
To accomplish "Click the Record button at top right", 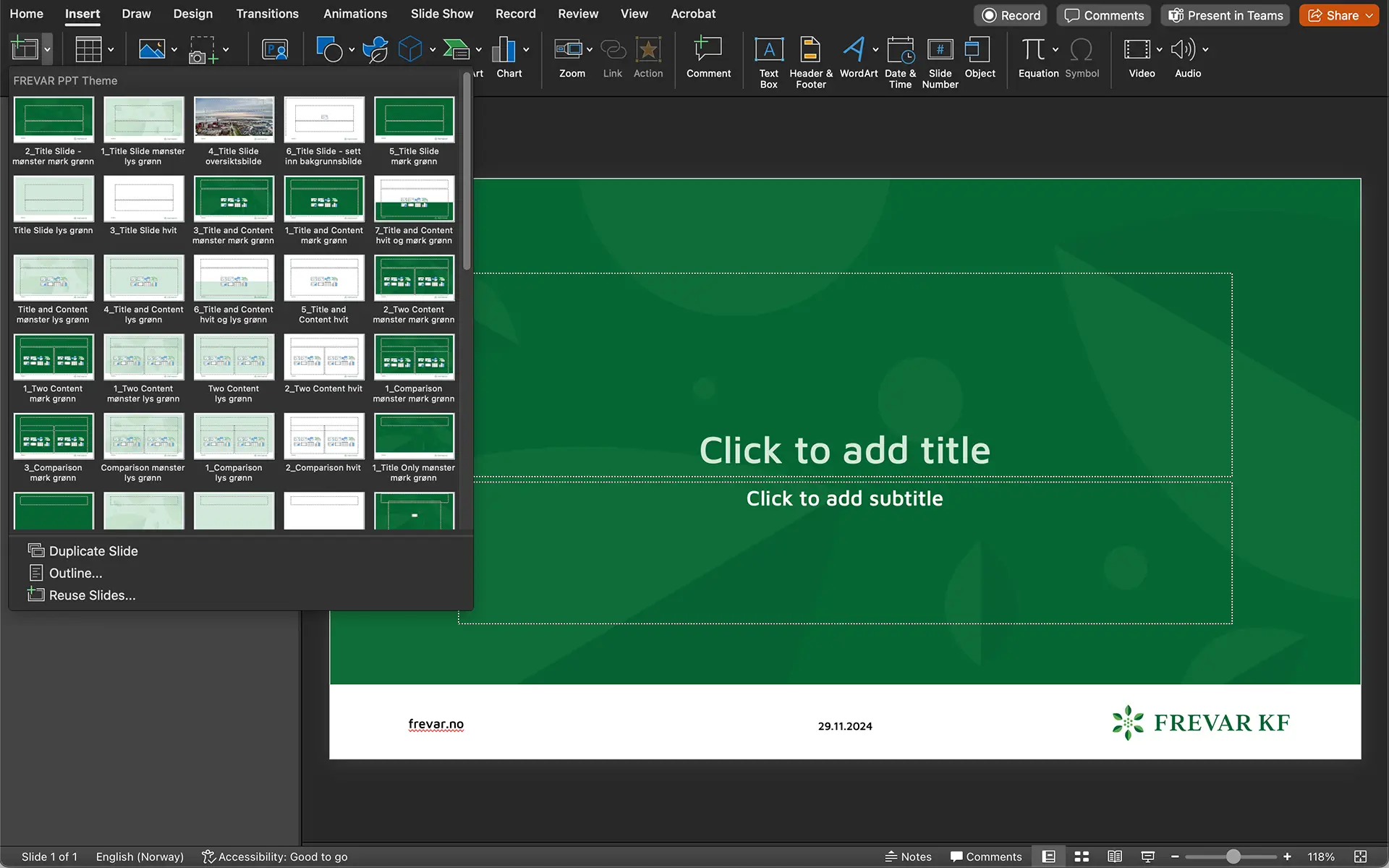I will [x=1011, y=15].
